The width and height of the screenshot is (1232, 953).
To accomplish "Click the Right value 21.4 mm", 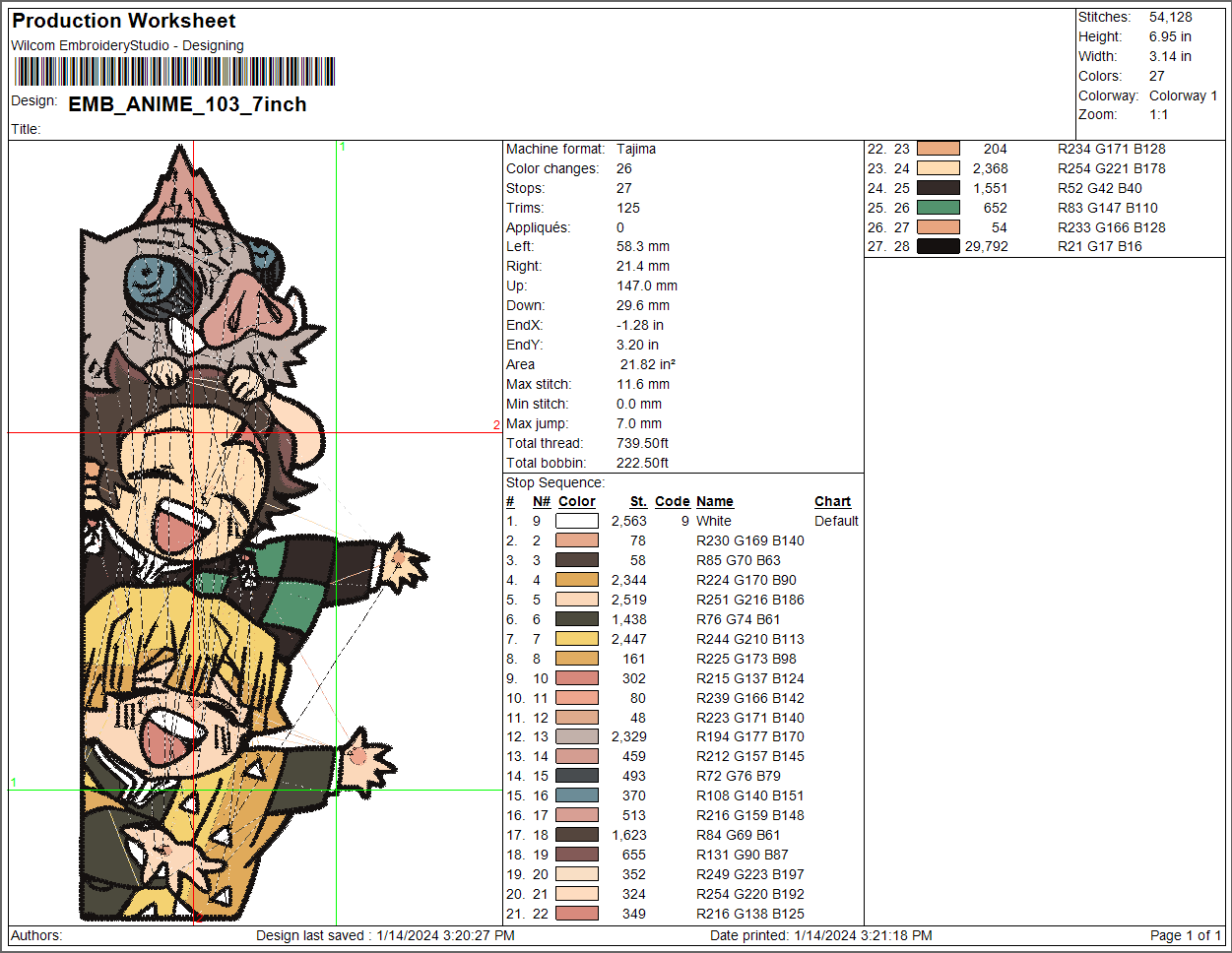I will click(643, 266).
